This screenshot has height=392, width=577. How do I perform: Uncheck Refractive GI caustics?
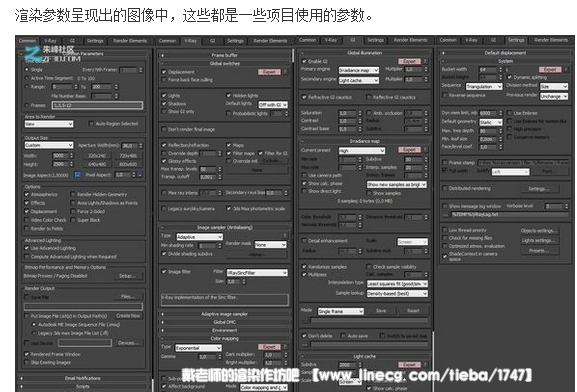pos(304,97)
